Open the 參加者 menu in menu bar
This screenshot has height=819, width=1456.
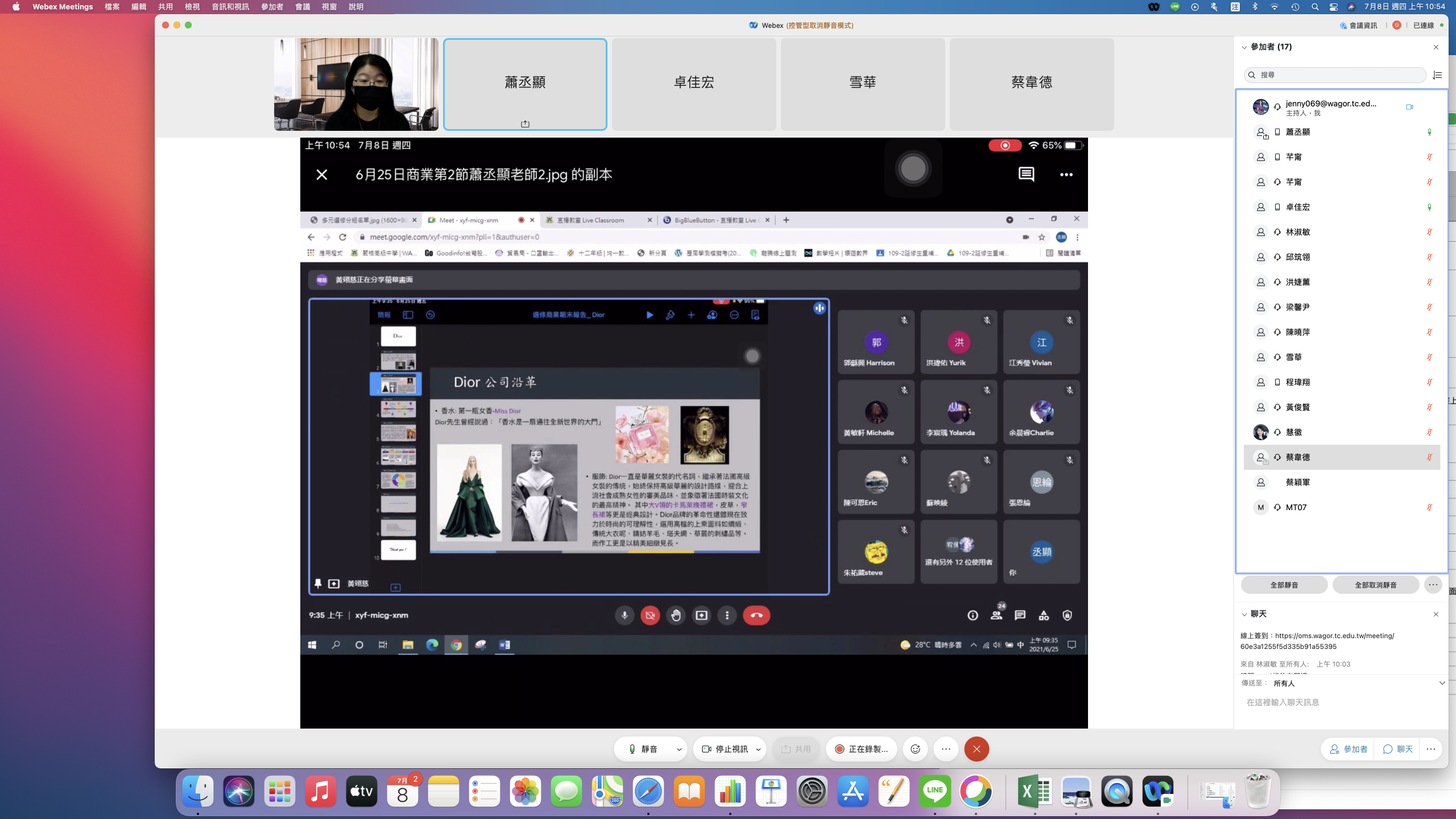pos(272,7)
